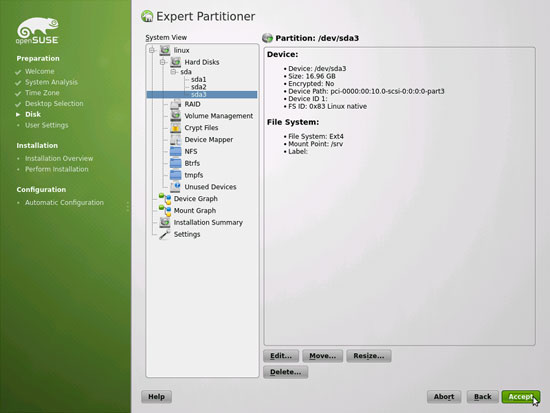Viewport: 550px width, 413px height.
Task: Abort the installation
Action: (444, 397)
